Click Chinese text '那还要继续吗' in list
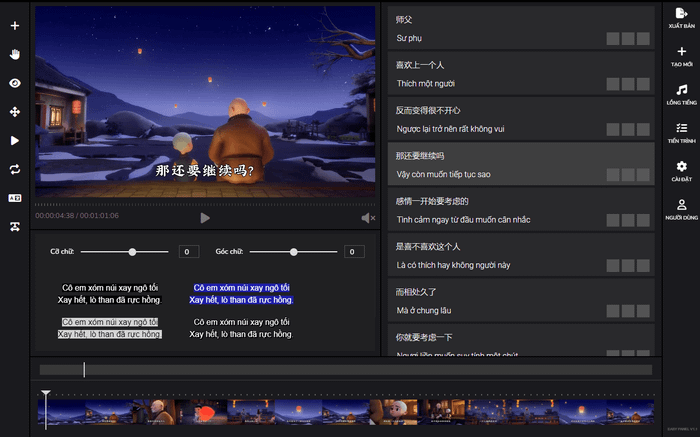 click(420, 156)
